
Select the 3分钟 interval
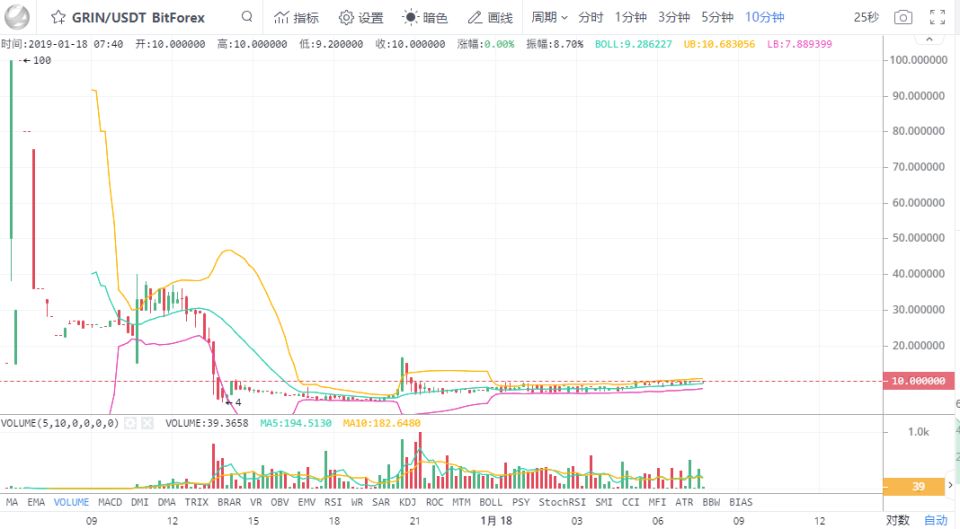point(674,18)
